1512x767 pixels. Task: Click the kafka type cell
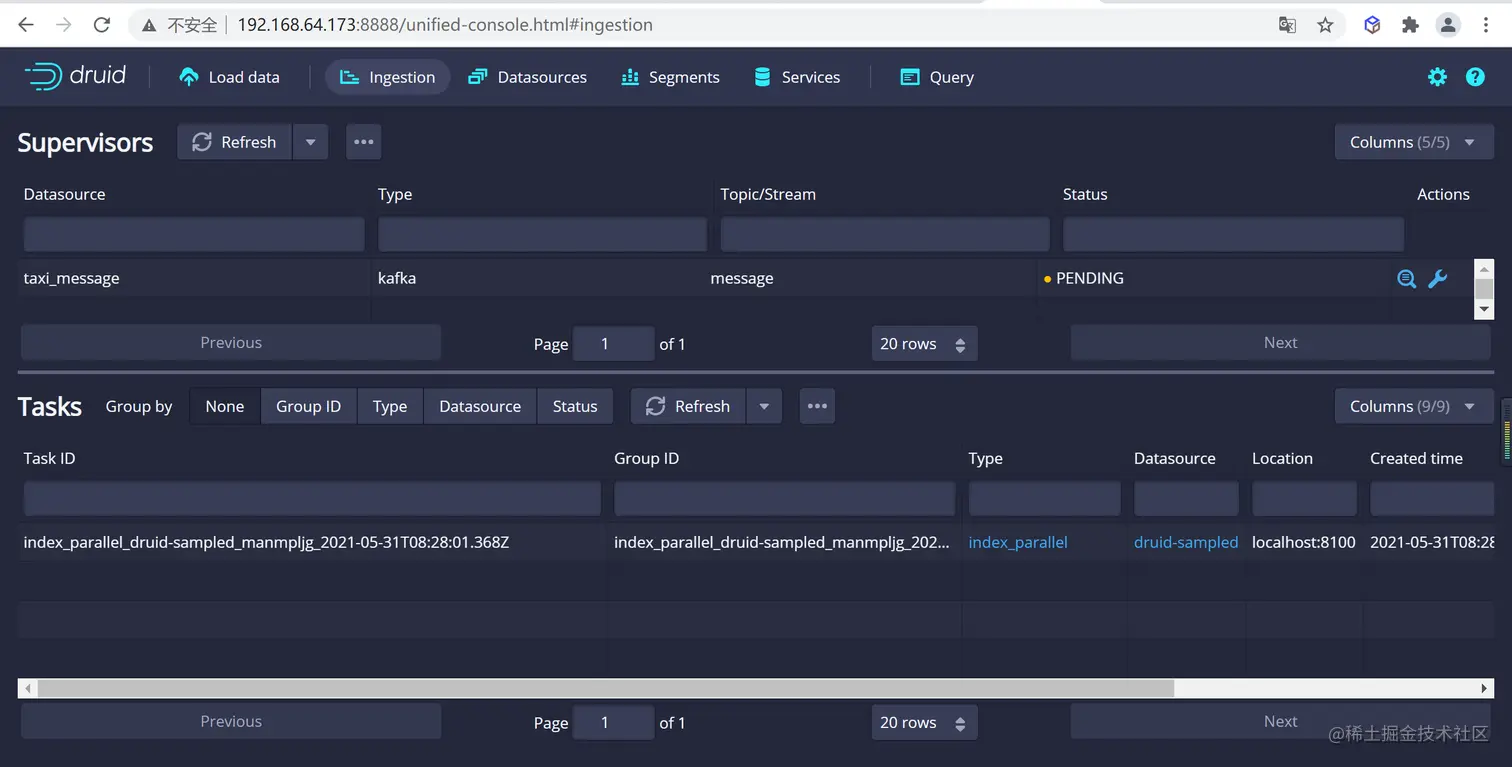[x=397, y=278]
